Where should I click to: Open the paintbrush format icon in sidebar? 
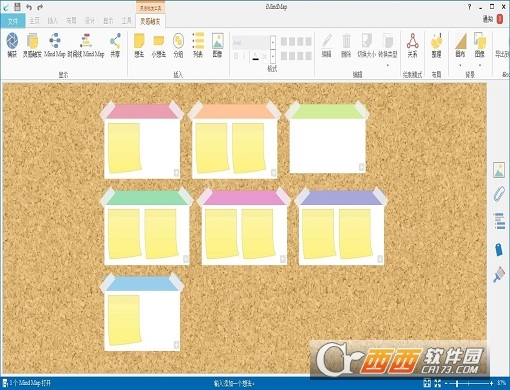point(499,275)
